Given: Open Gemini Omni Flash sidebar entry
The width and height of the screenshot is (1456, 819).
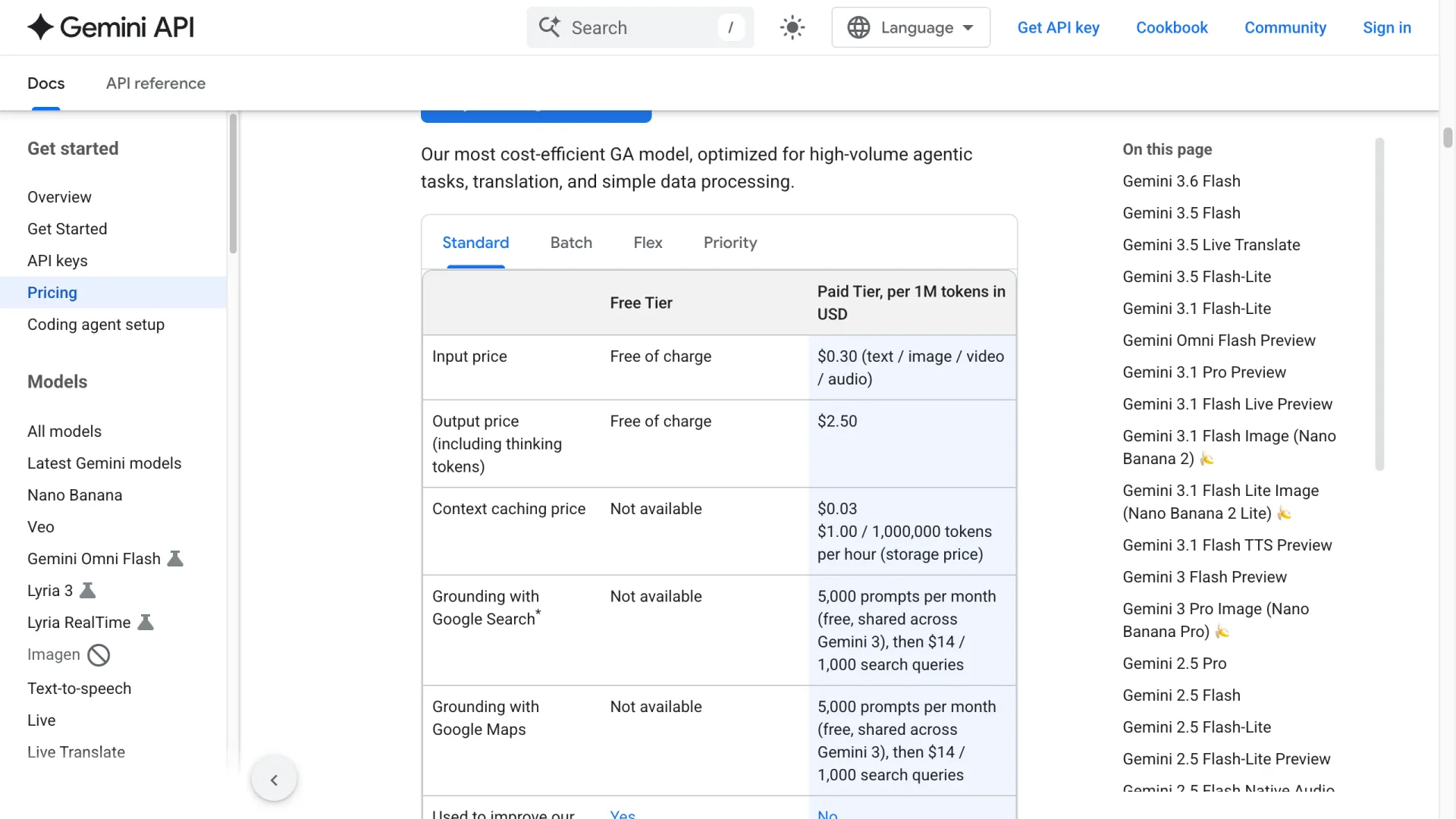Looking at the screenshot, I should (94, 559).
